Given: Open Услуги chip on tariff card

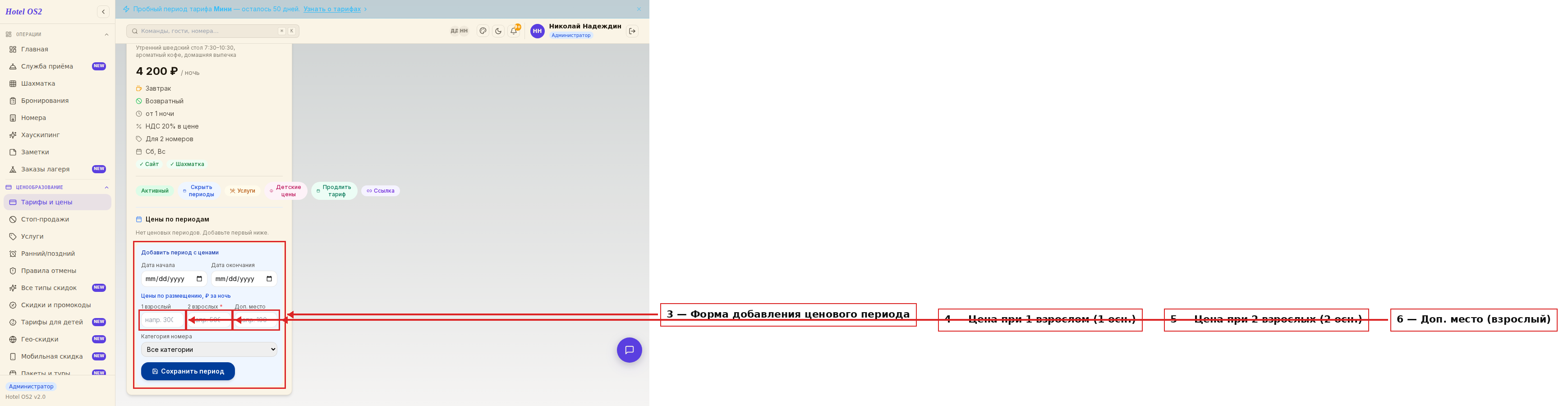Looking at the screenshot, I should [242, 190].
